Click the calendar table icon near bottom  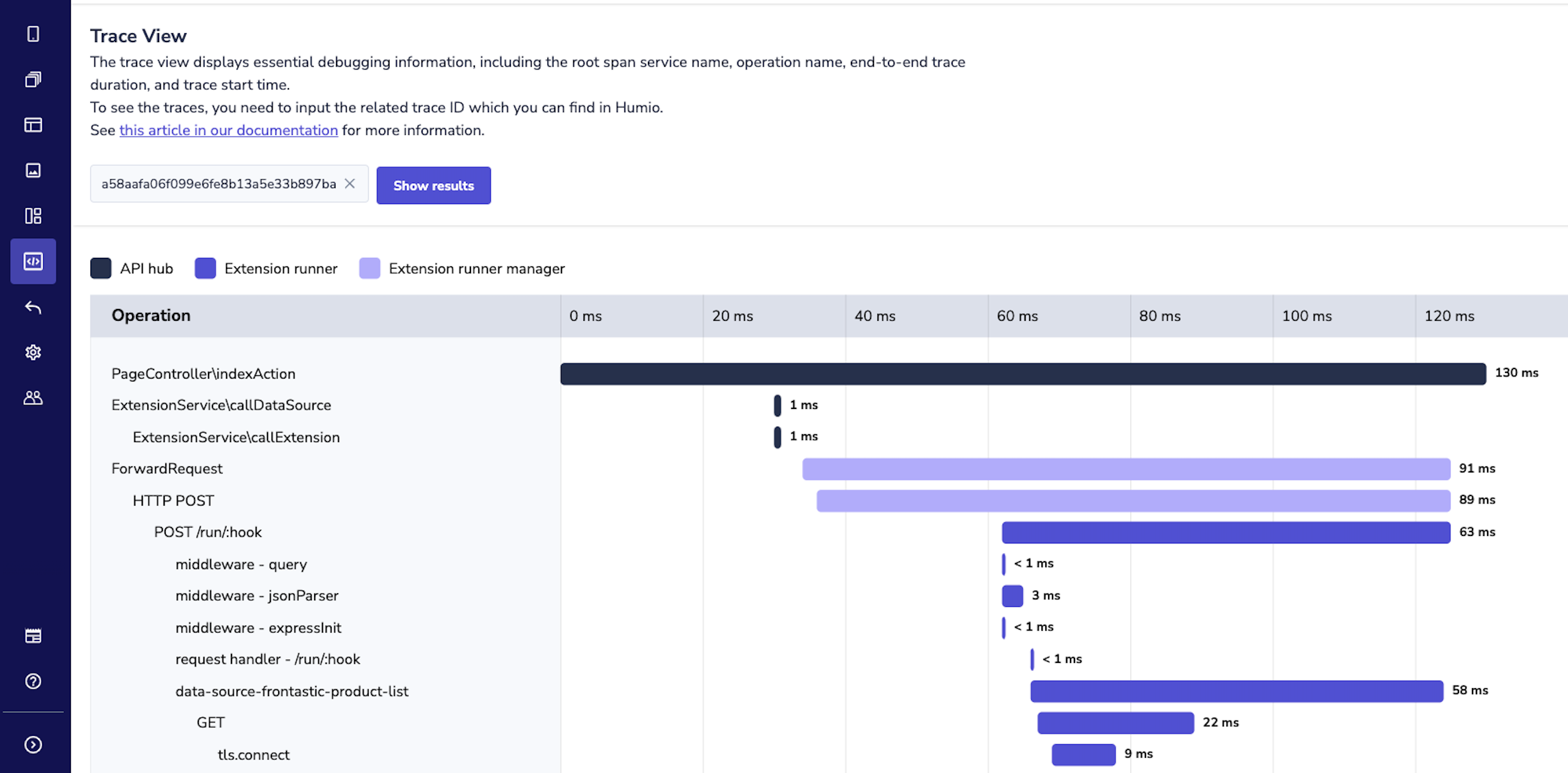click(34, 636)
